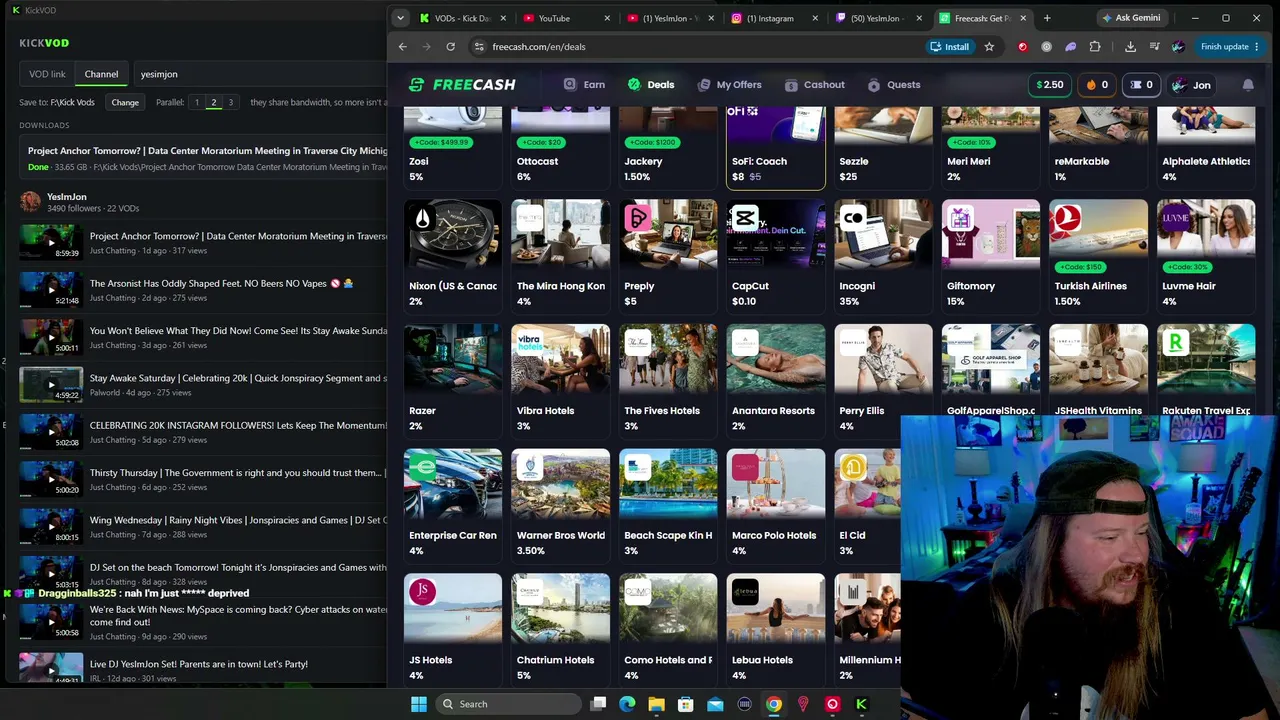This screenshot has height=720, width=1280.
Task: Click the purple extension icon in toolbar
Action: pos(1070,46)
